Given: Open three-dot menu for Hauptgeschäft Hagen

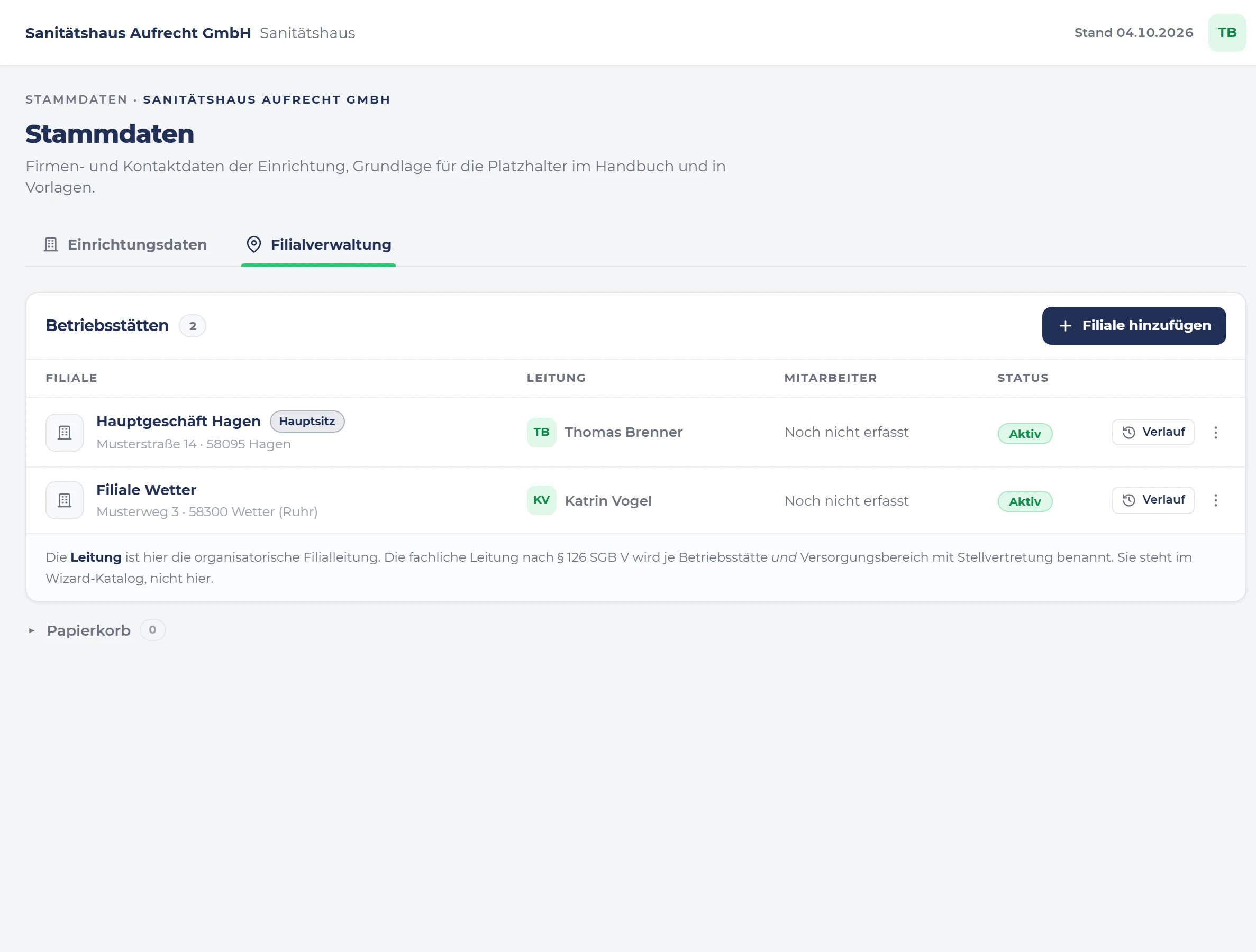Looking at the screenshot, I should [1215, 433].
